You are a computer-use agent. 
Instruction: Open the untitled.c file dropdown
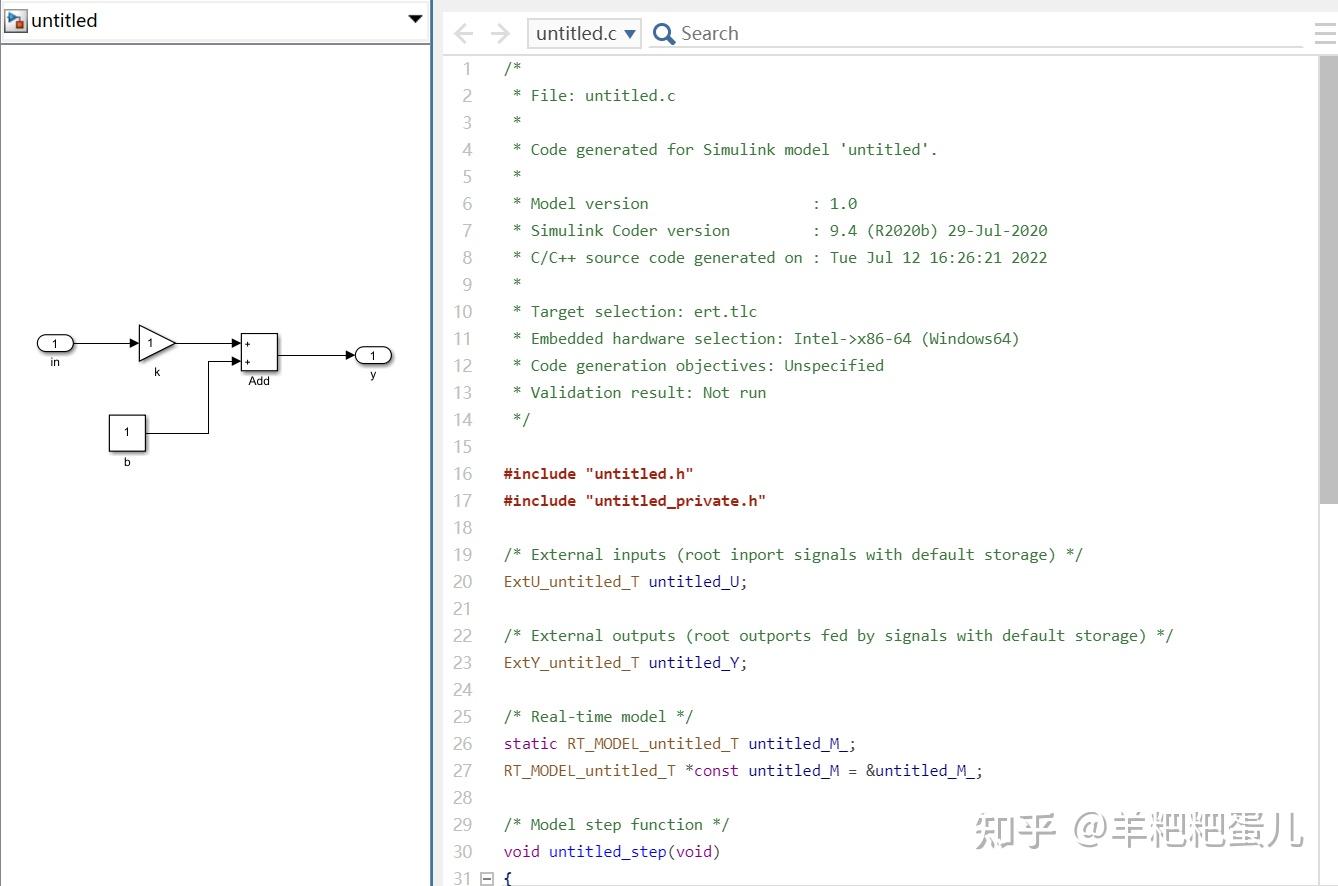(x=631, y=32)
